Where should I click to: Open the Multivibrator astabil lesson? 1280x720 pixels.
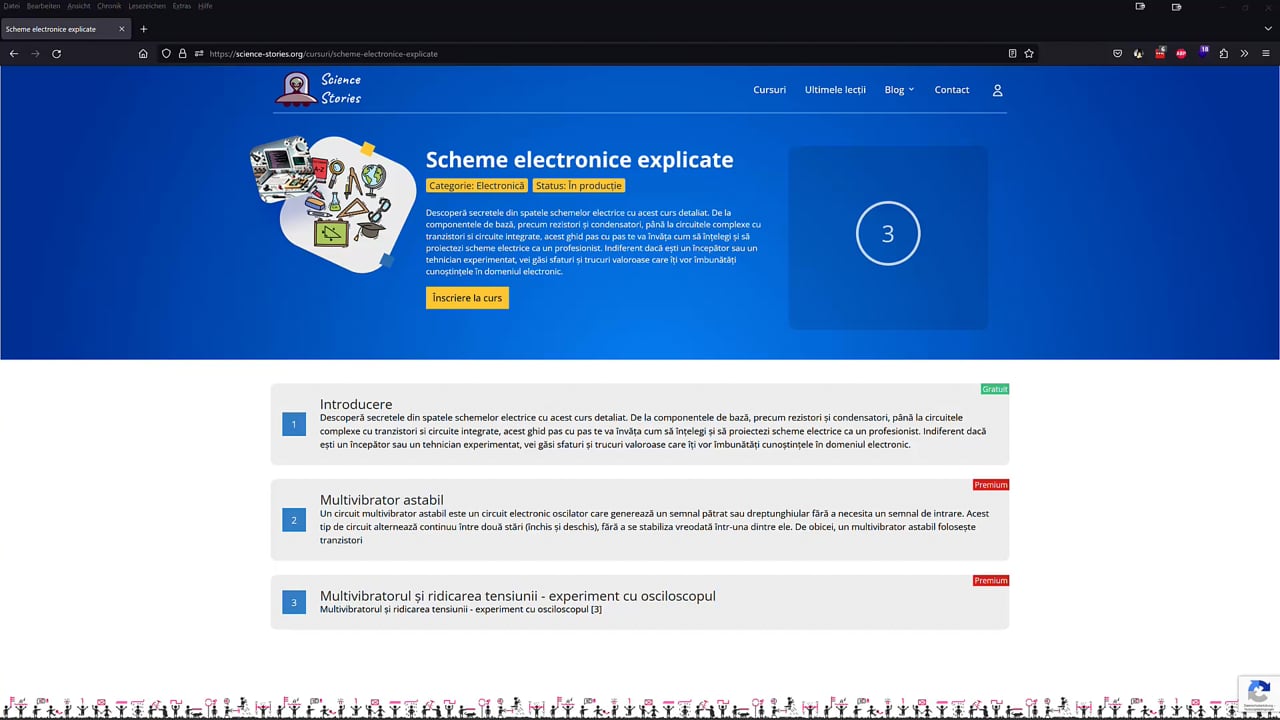click(640, 519)
